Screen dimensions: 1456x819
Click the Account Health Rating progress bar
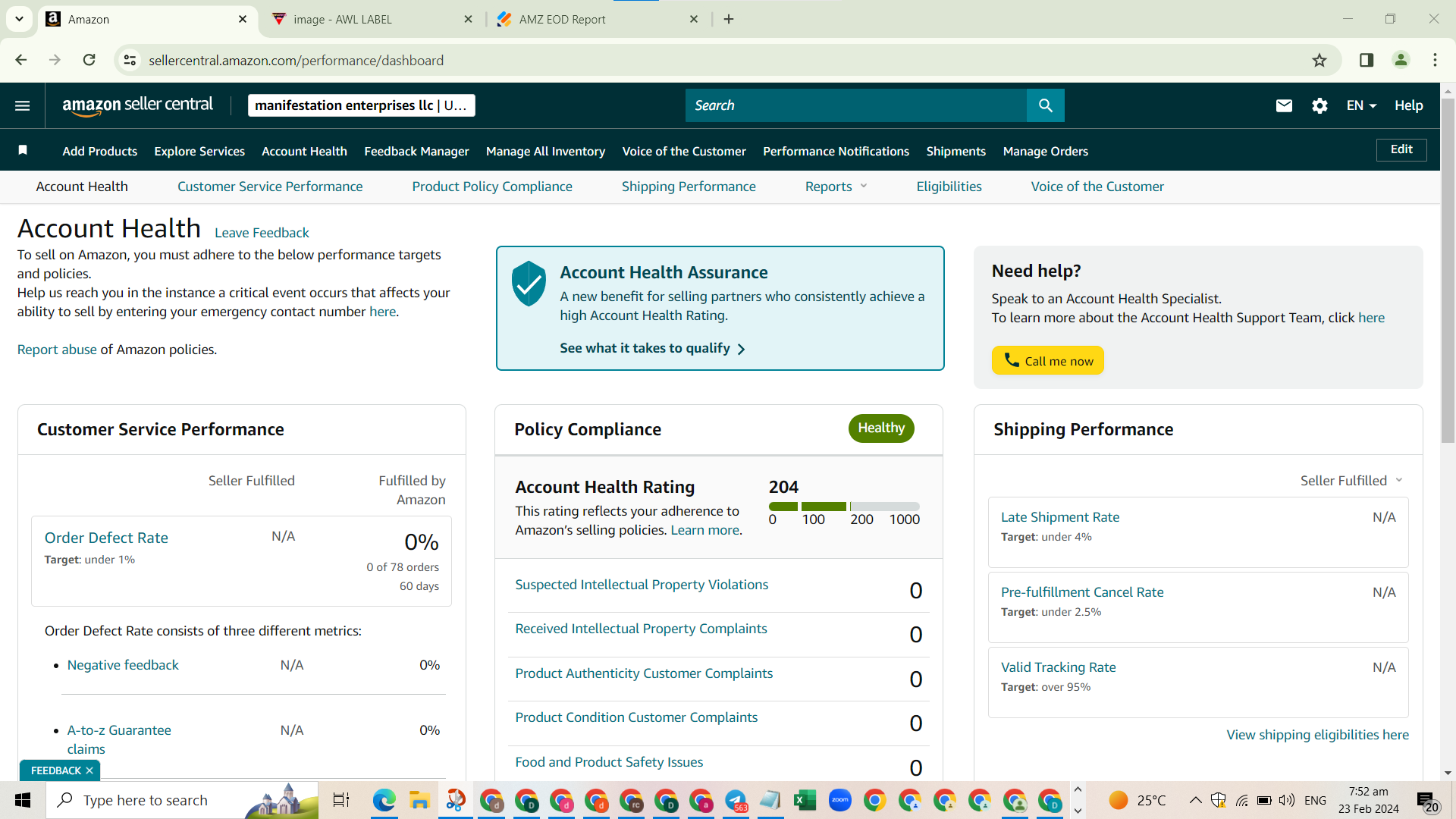(844, 507)
